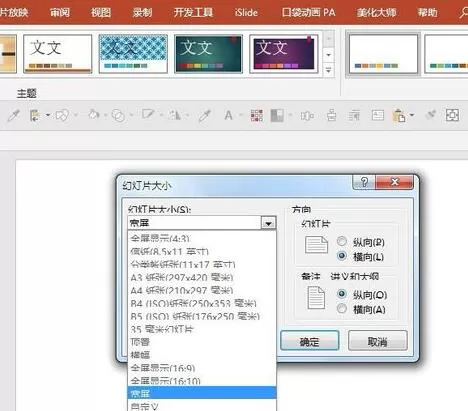Expand the themes gallery with the More arrow
This screenshot has width=468, height=411.
(329, 71)
